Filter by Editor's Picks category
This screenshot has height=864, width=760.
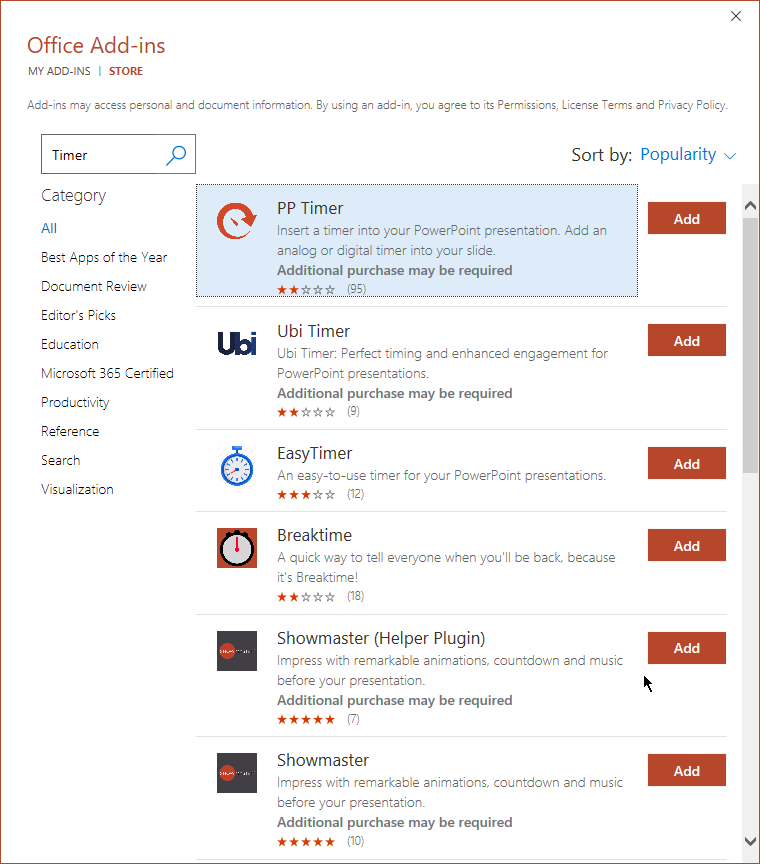78,315
